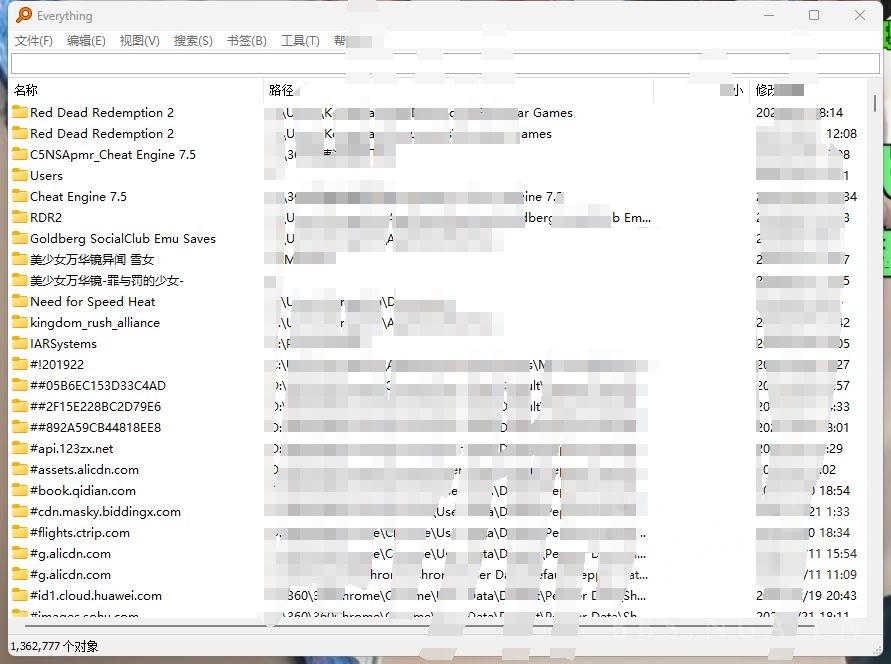Click folder icon beside 美少女万华镜-罪与罚的少女-
Image resolution: width=891 pixels, height=664 pixels.
pos(20,280)
